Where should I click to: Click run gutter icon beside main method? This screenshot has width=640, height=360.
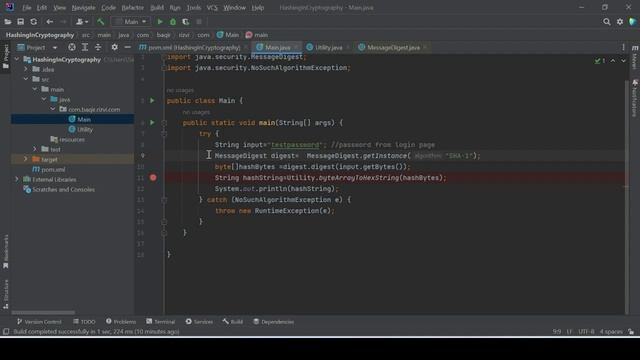point(152,122)
